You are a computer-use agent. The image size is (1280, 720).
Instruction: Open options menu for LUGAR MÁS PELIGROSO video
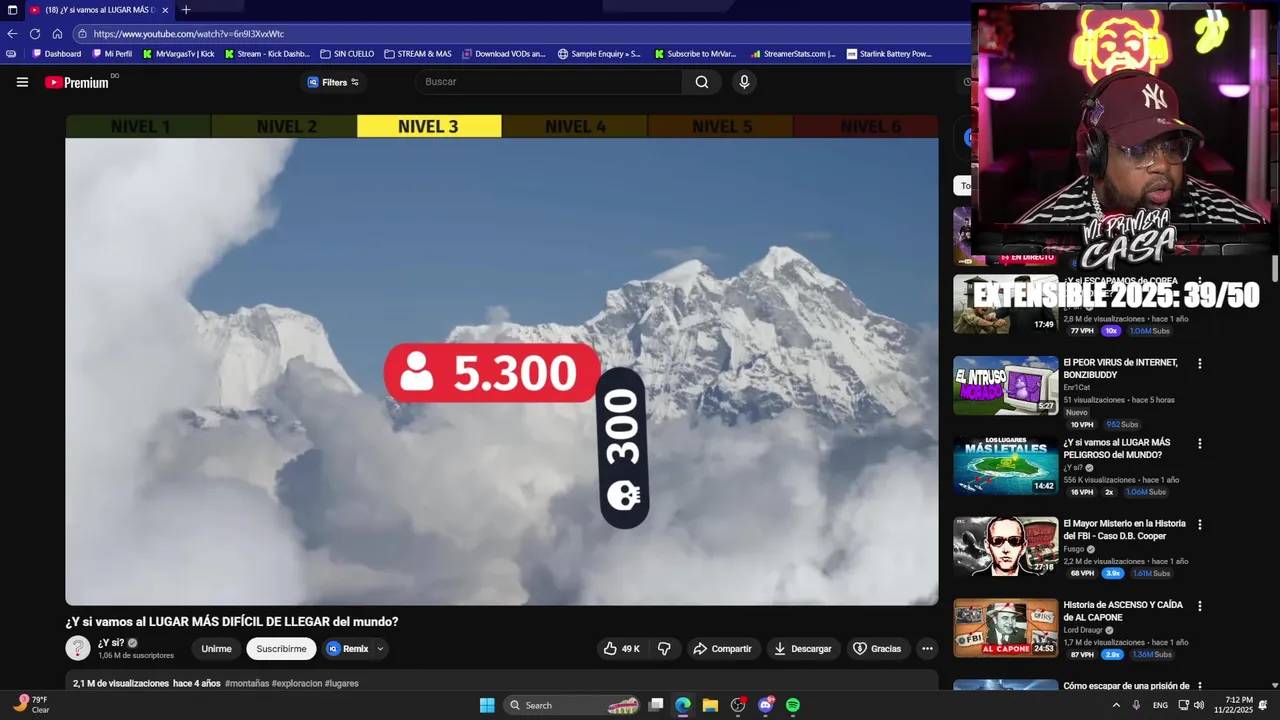(1200, 444)
